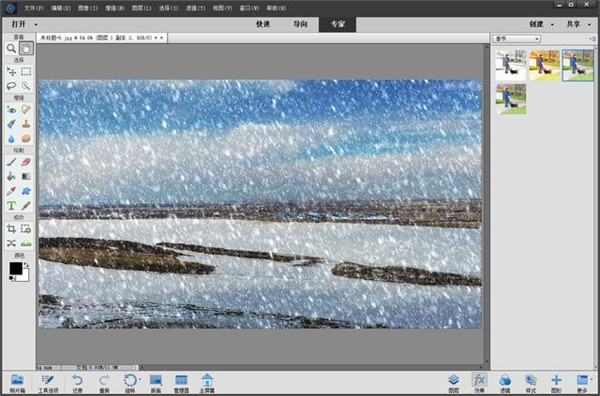The width and height of the screenshot is (600, 396).
Task: Select the Eraser tool
Action: (x=26, y=162)
